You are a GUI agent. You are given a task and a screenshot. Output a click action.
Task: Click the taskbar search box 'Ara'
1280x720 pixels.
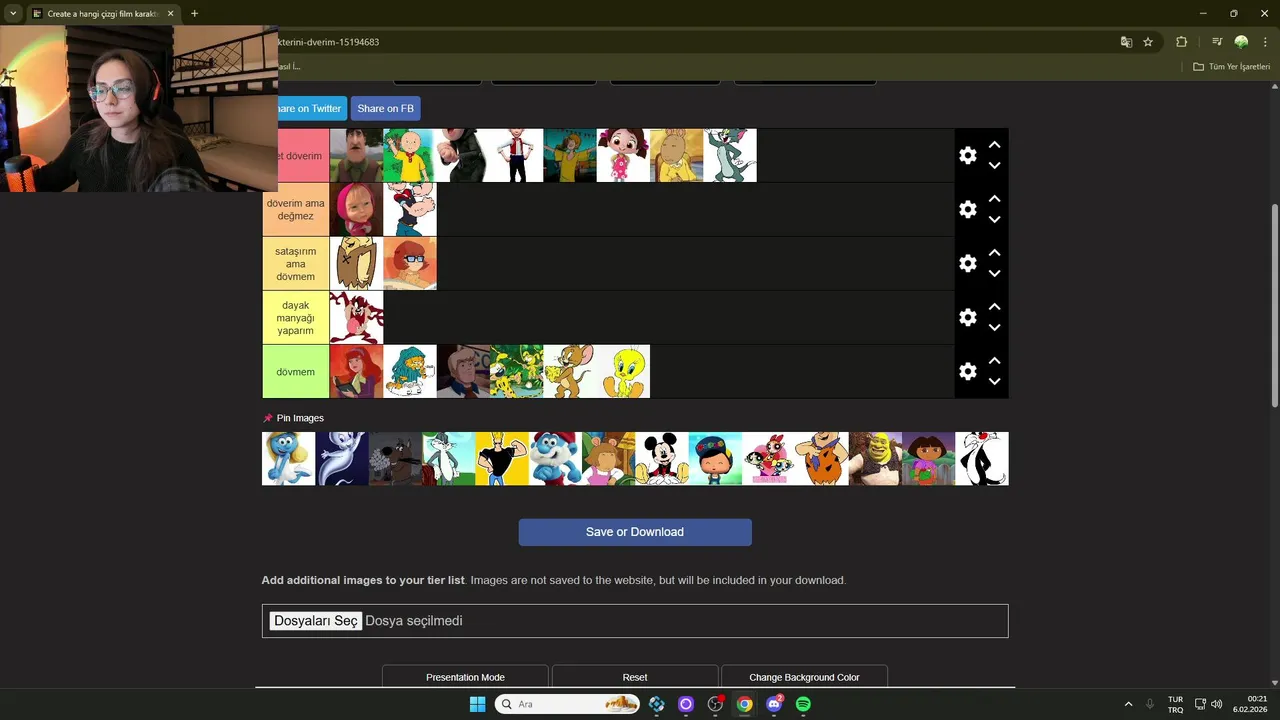tap(568, 704)
